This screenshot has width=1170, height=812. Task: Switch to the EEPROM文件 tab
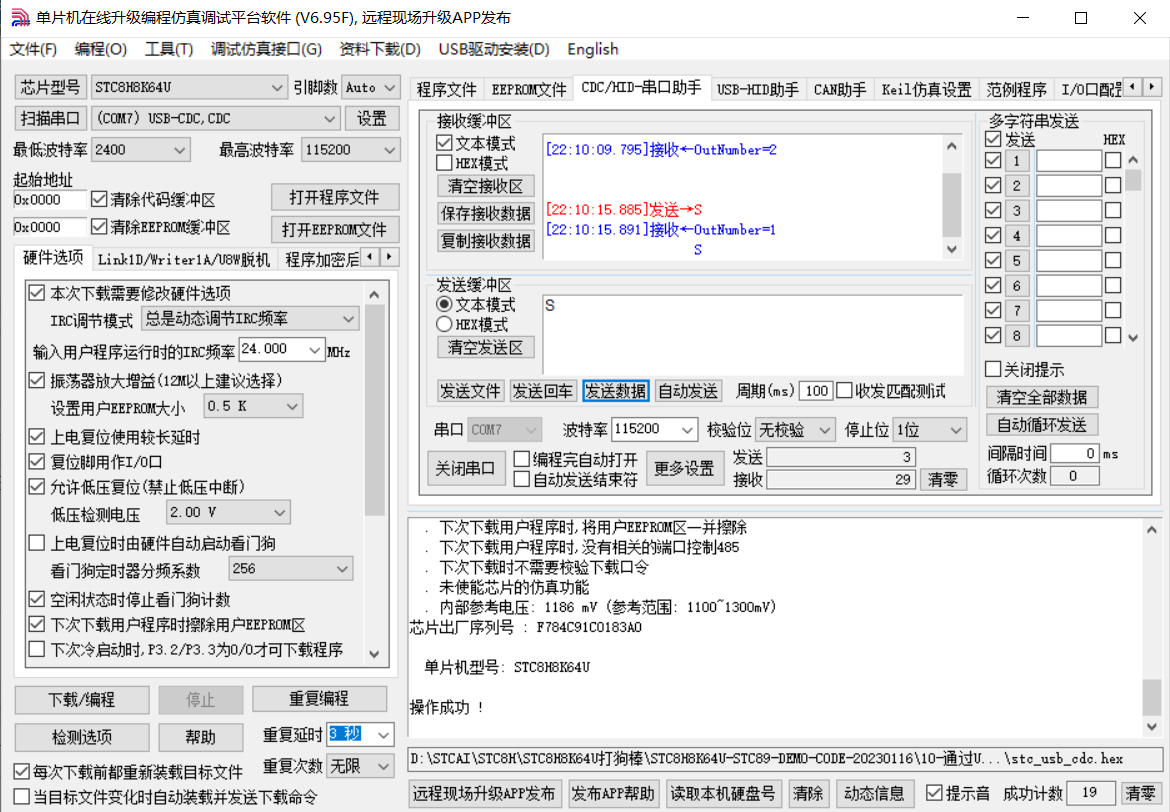tap(529, 90)
